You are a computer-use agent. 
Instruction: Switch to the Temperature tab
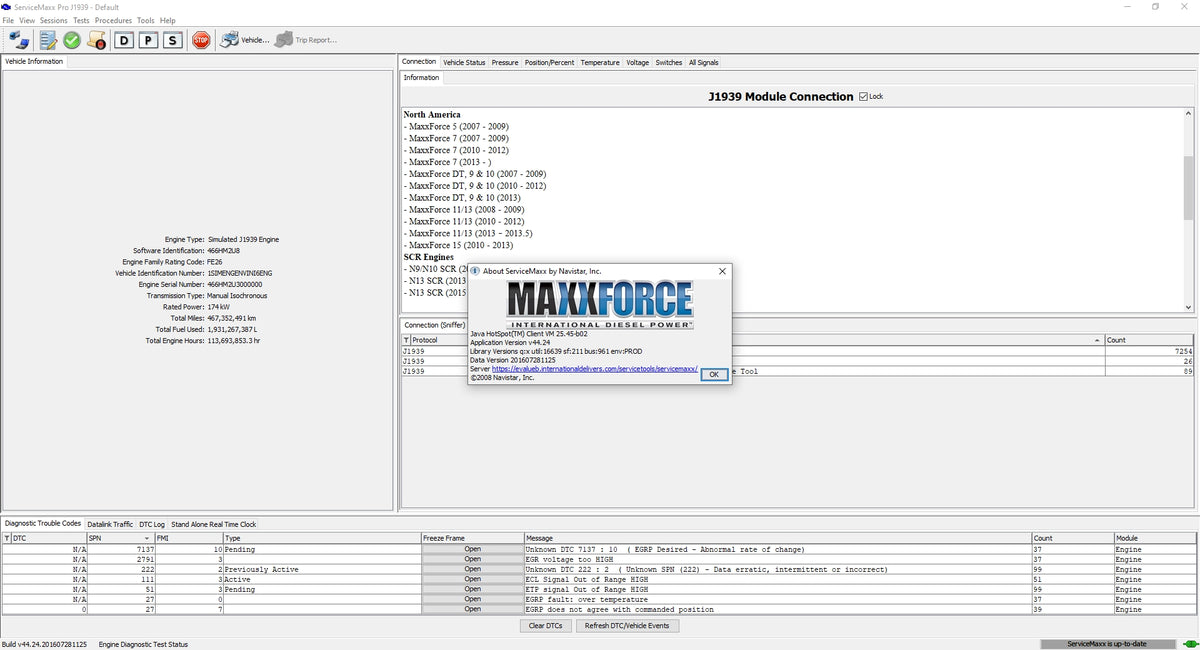600,62
